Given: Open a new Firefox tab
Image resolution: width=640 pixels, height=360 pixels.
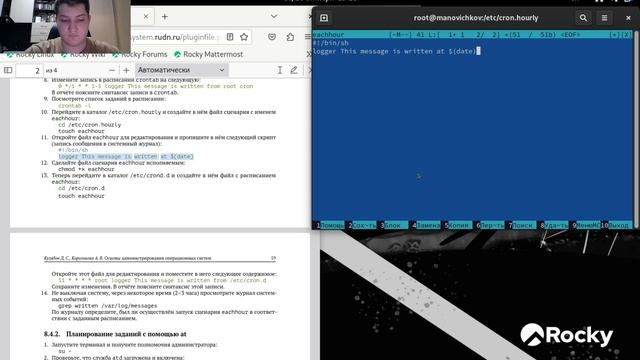Looking at the screenshot, I should click(x=164, y=17).
